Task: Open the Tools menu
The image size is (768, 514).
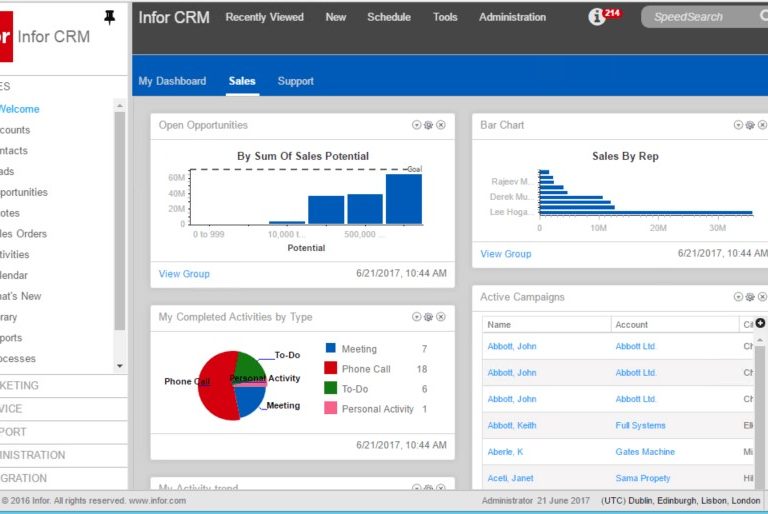Action: point(445,17)
